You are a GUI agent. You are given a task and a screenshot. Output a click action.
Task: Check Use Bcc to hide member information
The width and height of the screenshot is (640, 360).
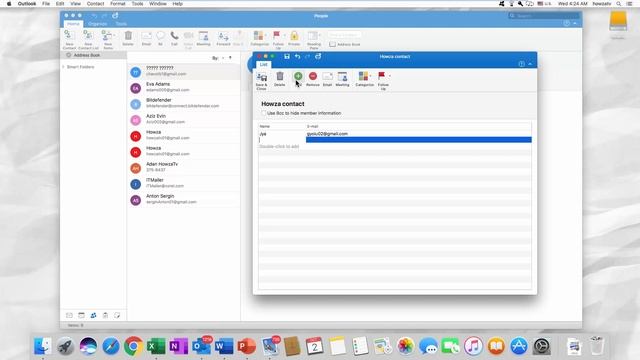[x=264, y=113]
